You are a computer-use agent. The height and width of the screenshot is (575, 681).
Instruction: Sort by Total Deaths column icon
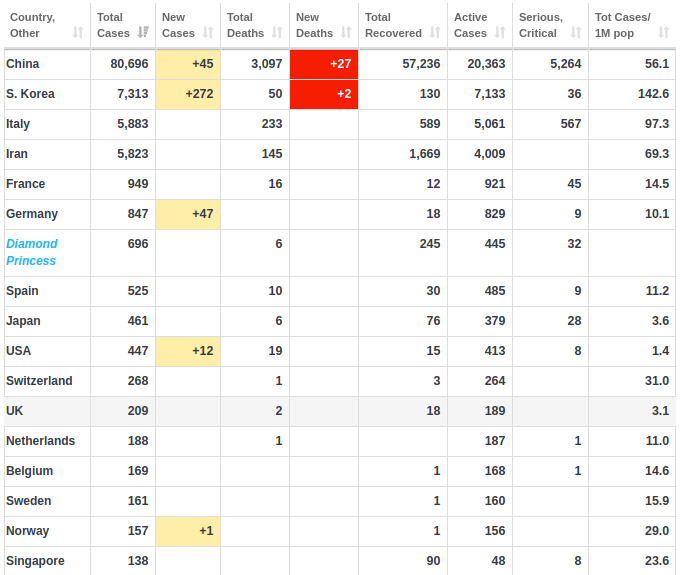point(277,33)
